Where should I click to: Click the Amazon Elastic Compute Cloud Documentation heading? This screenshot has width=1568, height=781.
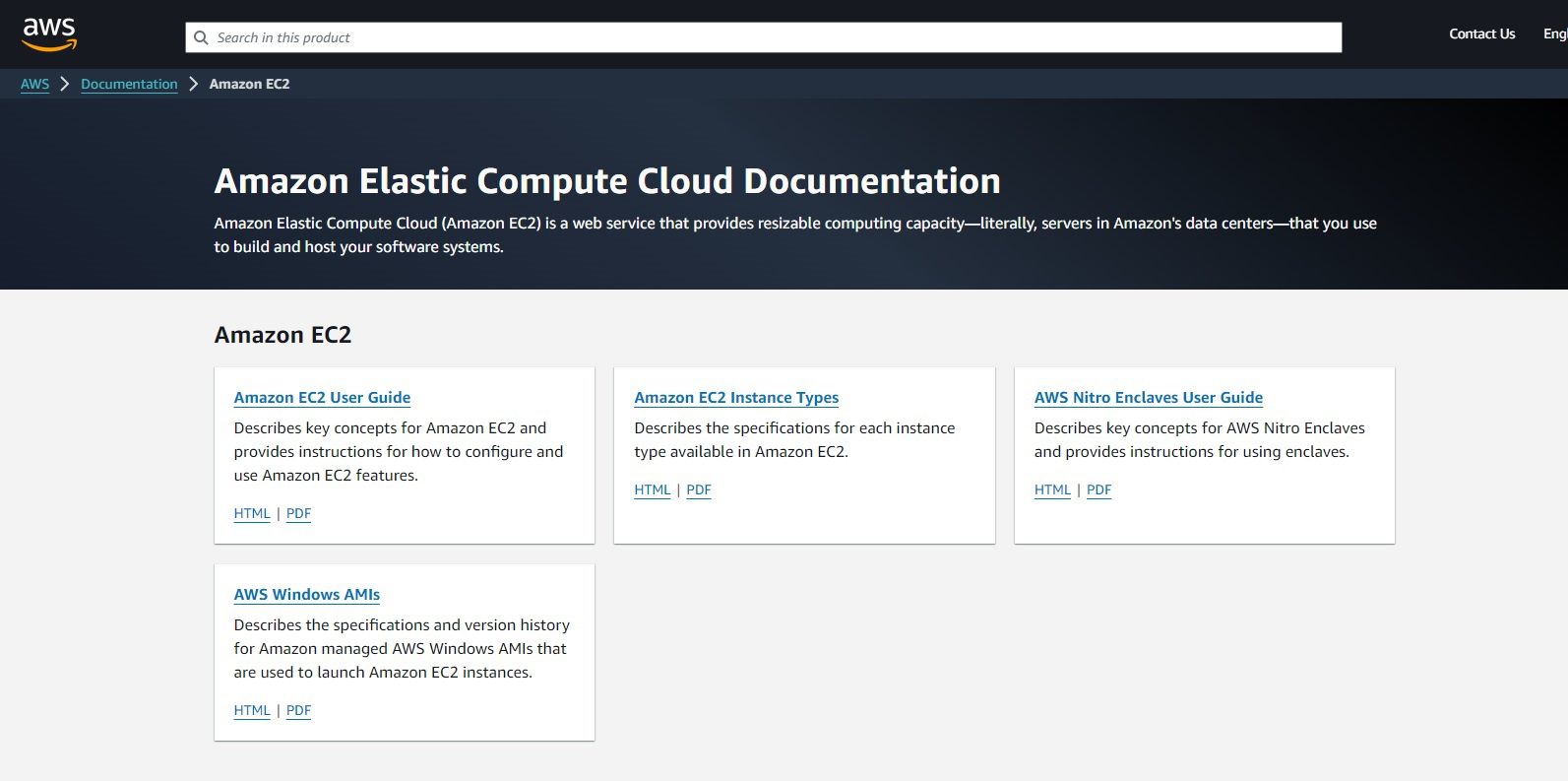click(x=607, y=181)
